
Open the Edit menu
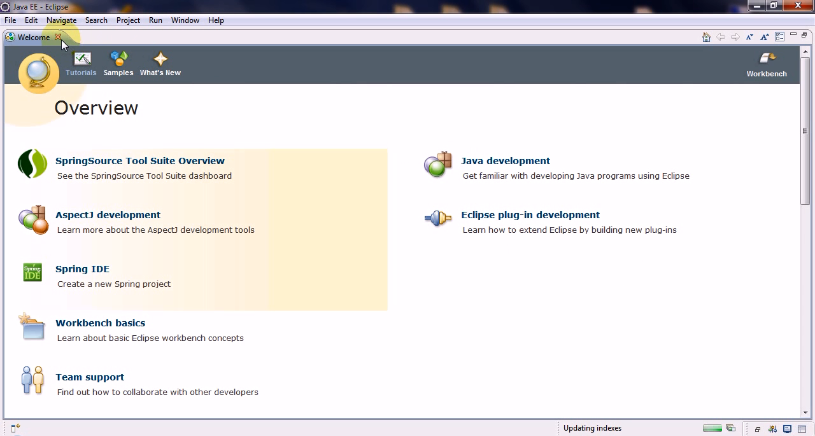[31, 20]
